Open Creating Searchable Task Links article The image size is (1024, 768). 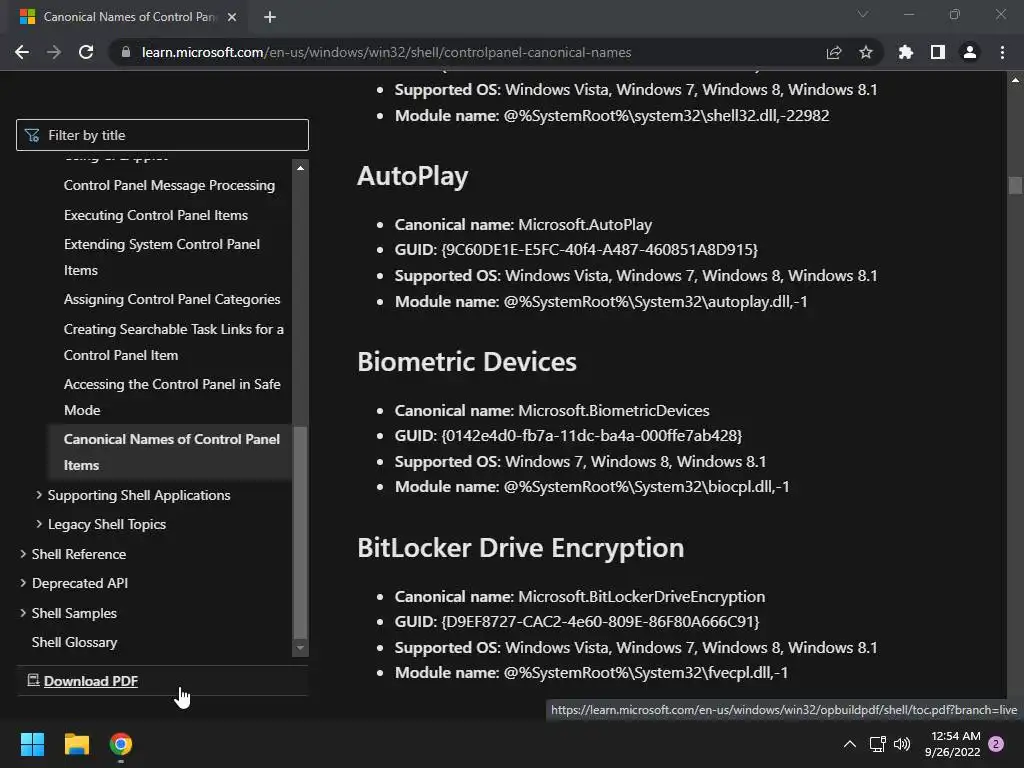tap(174, 342)
